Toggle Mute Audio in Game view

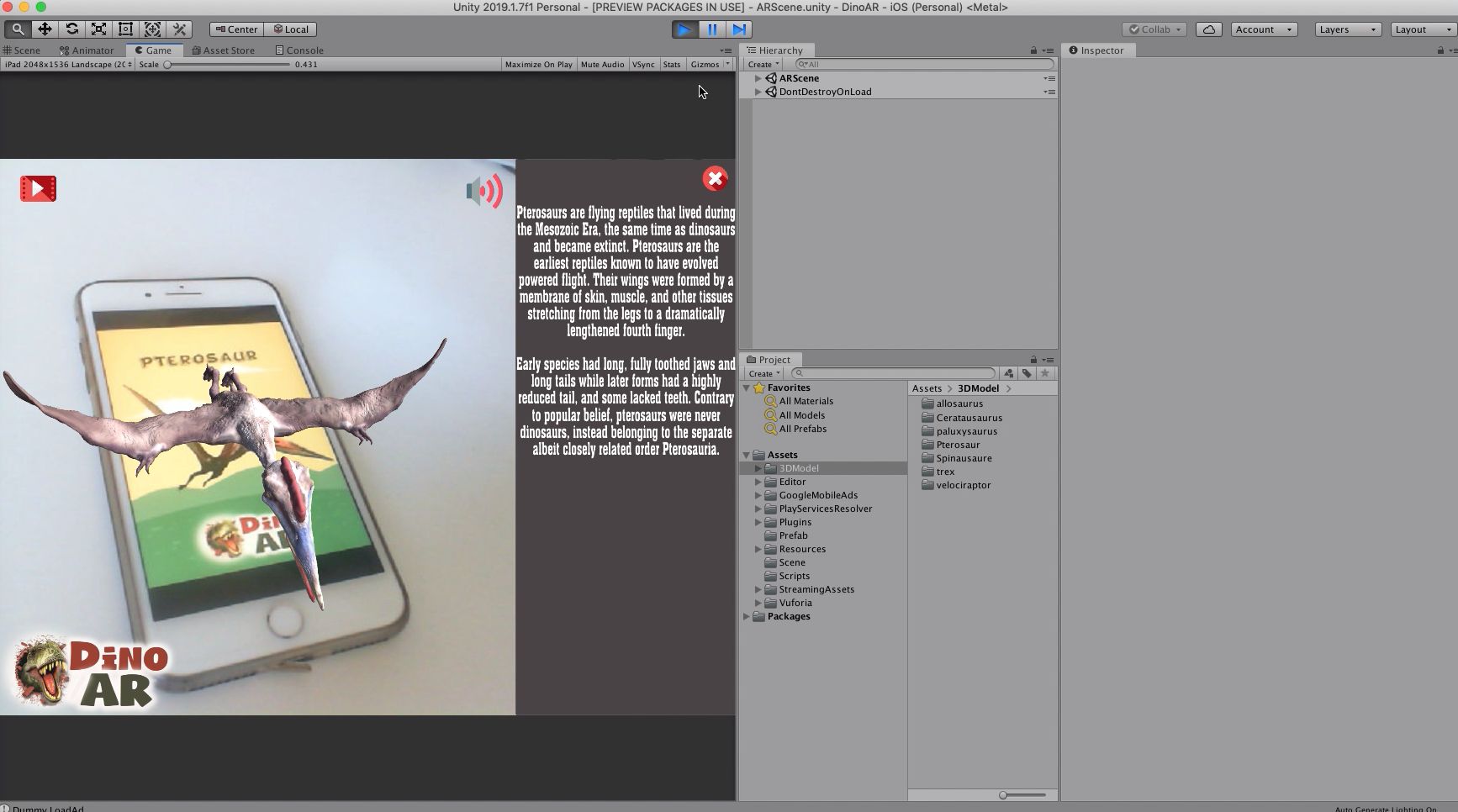pyautogui.click(x=602, y=65)
